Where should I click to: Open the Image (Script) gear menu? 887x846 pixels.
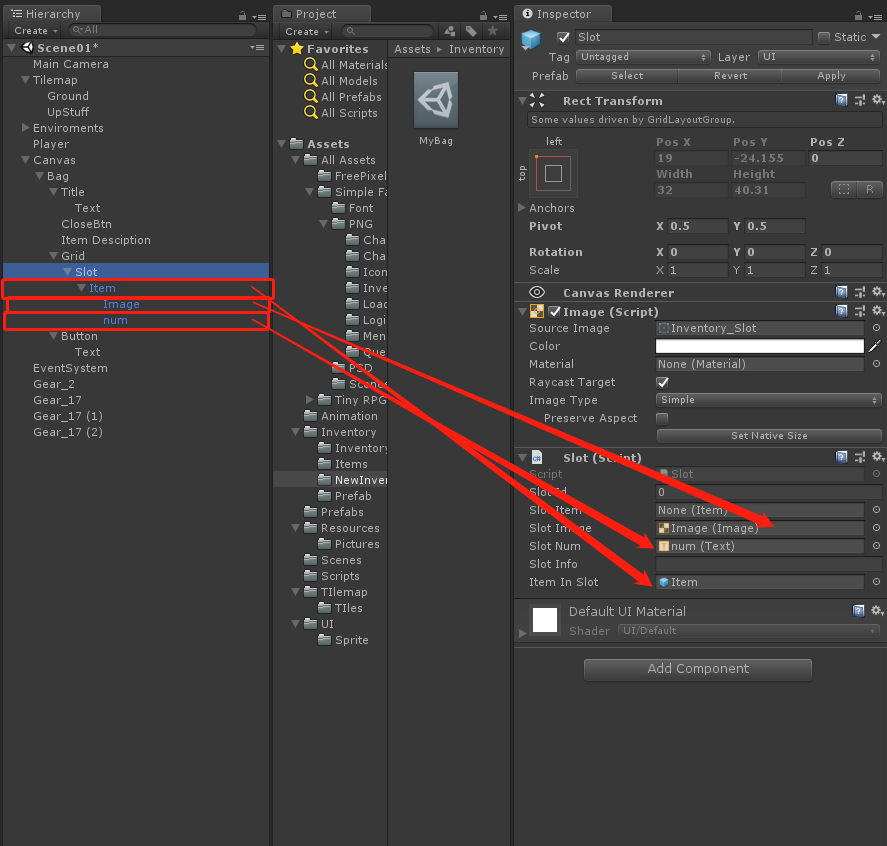(x=877, y=310)
